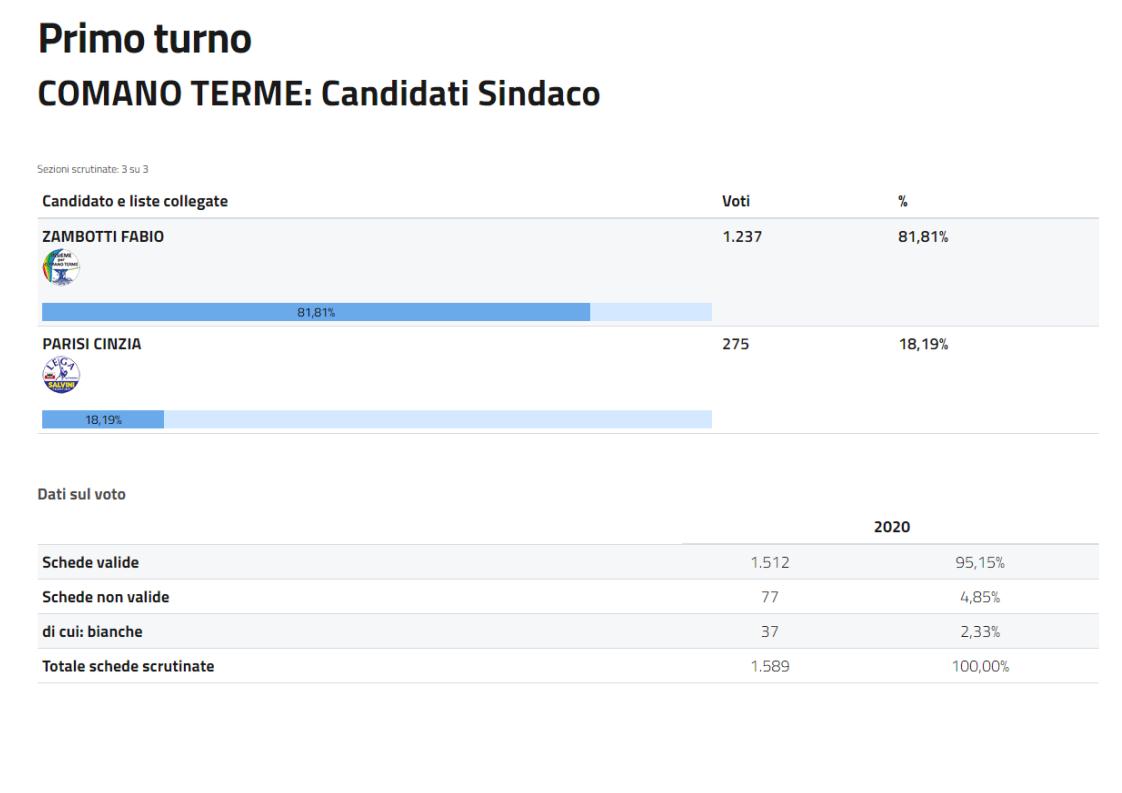Click the "COMANO TERME: Candidati Sindaco" title
Image resolution: width=1122 pixels, height=793 pixels.
pos(318,93)
